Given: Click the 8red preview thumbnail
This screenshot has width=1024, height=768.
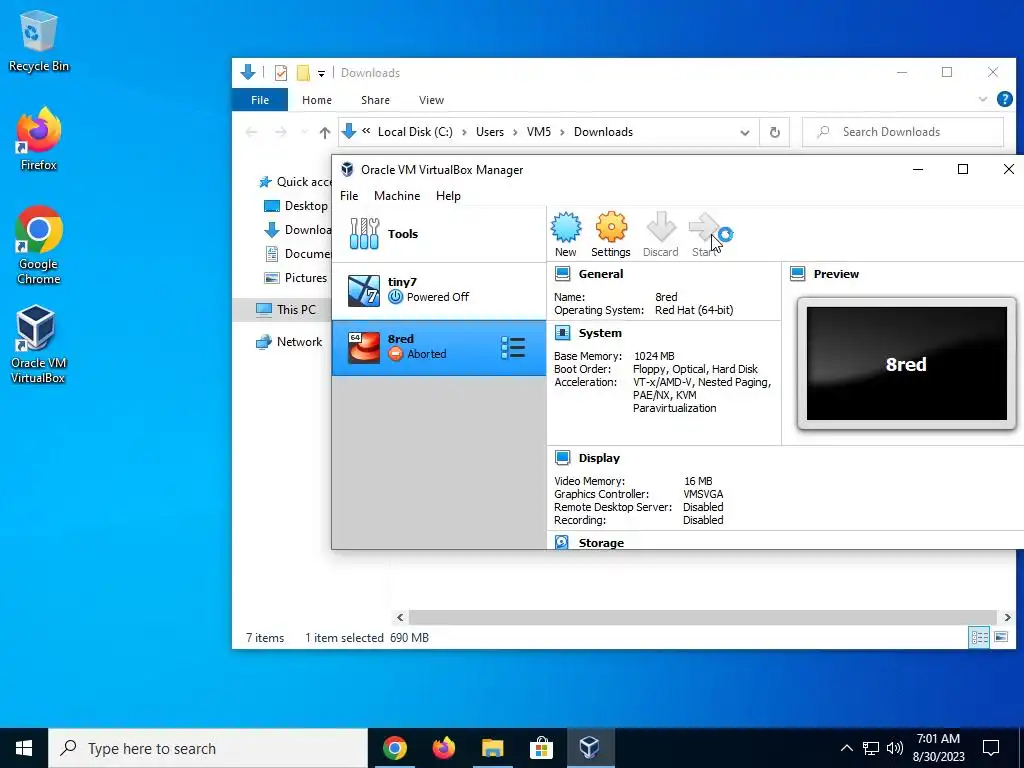Looking at the screenshot, I should point(906,364).
